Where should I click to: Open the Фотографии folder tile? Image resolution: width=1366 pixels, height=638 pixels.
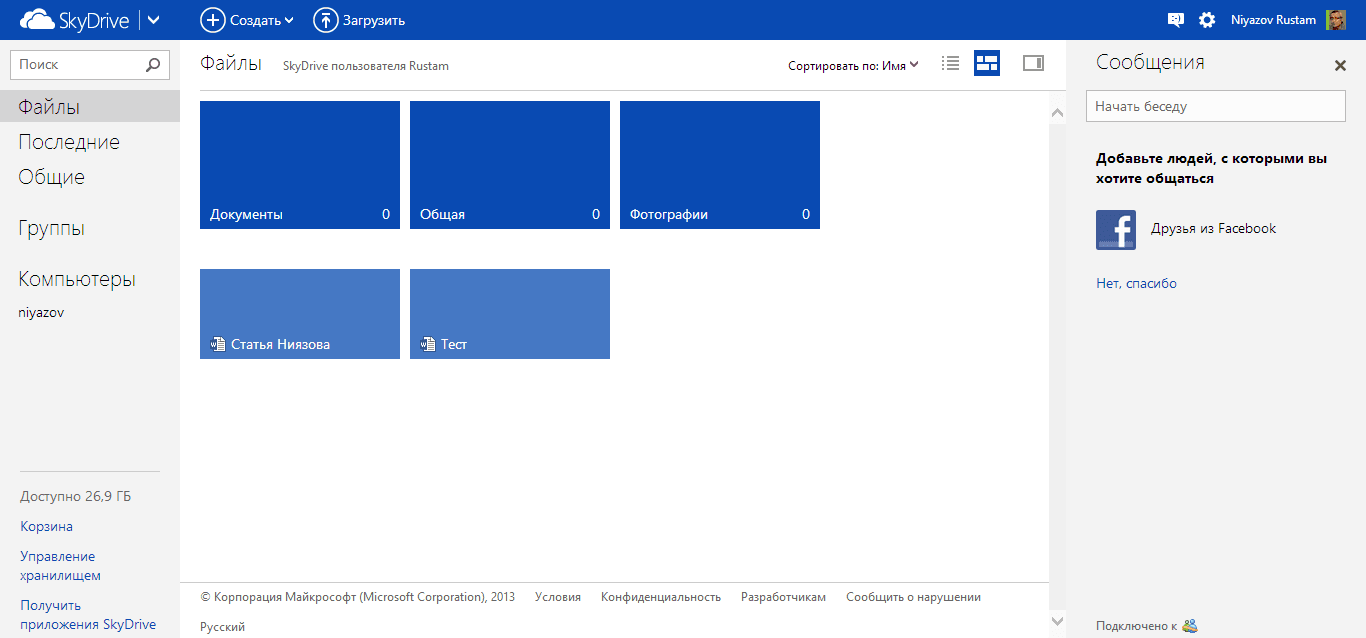[x=720, y=165]
